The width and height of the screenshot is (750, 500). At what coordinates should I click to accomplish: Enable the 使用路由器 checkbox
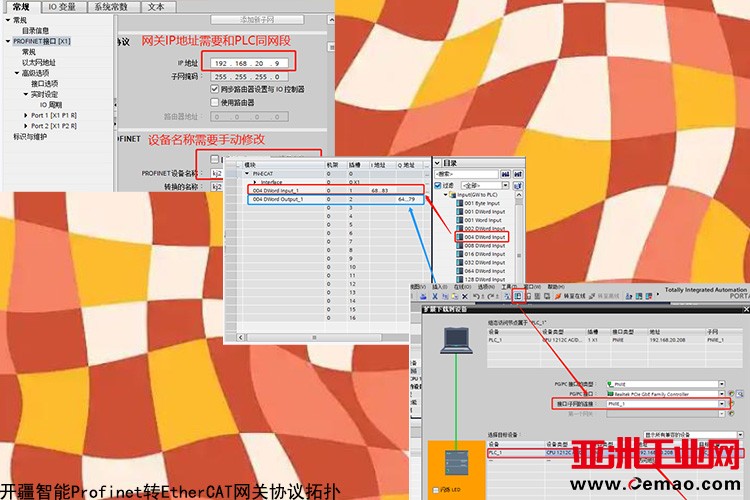point(215,101)
